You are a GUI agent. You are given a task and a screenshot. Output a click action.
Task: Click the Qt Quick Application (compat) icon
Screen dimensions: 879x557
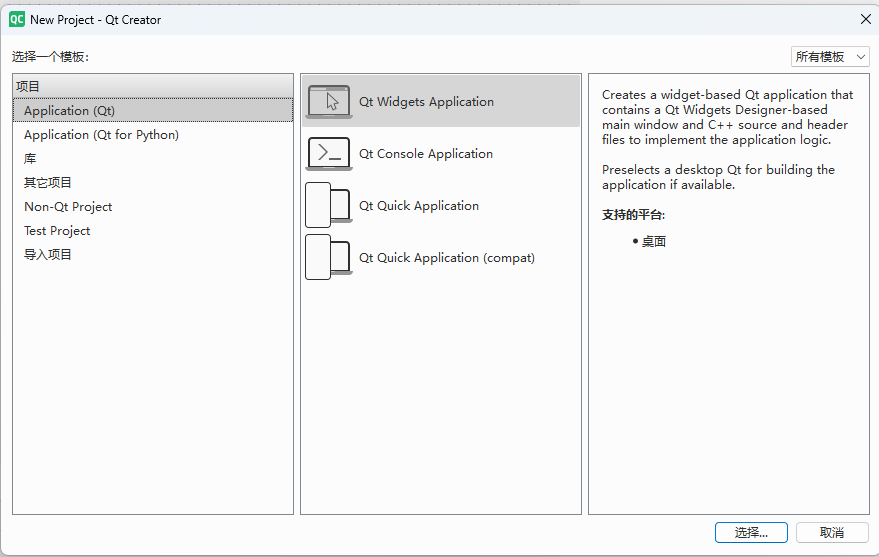tap(329, 257)
